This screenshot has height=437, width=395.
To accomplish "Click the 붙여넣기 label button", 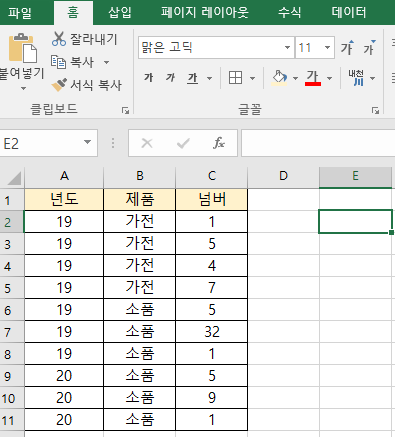I will [22, 73].
